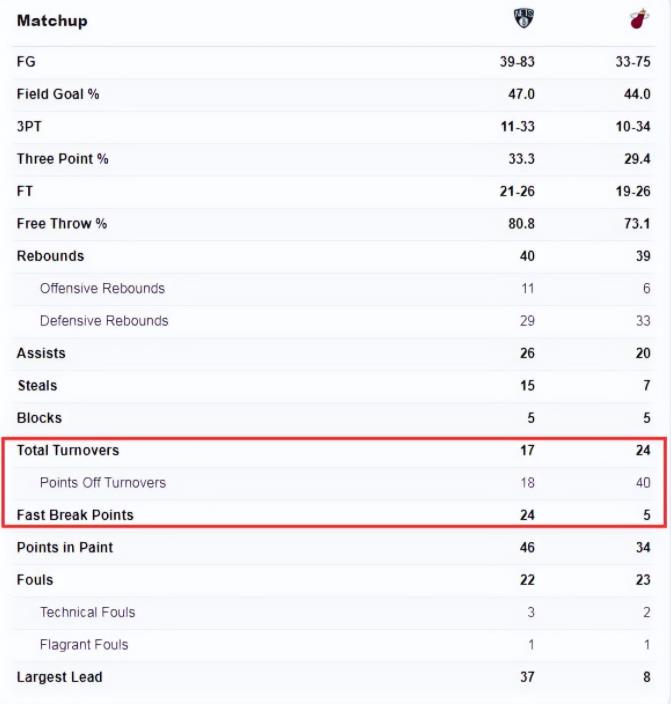Select the Total Turnovers label

point(68,450)
